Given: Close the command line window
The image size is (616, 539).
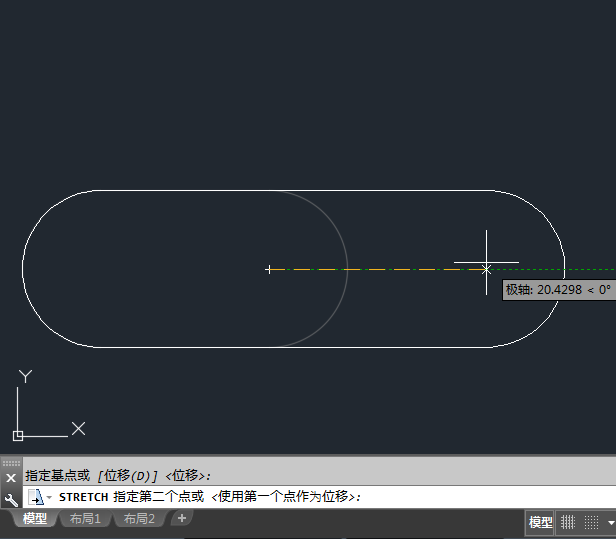Looking at the screenshot, I should tap(11, 478).
